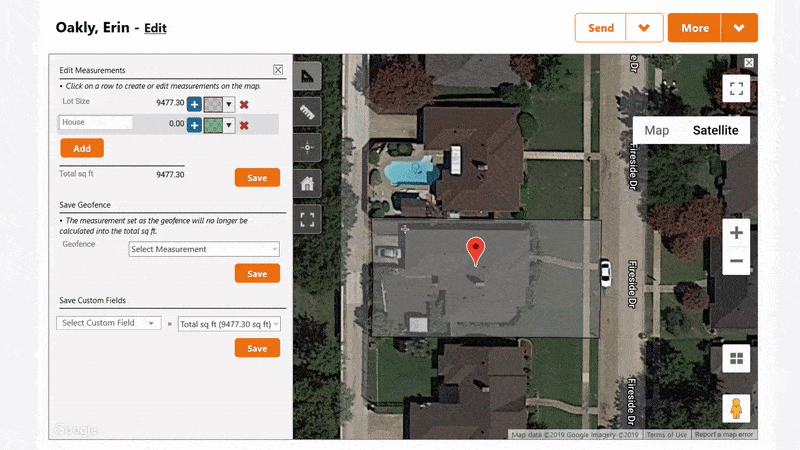
Task: Click the crosshair recenter tool
Action: click(307, 147)
